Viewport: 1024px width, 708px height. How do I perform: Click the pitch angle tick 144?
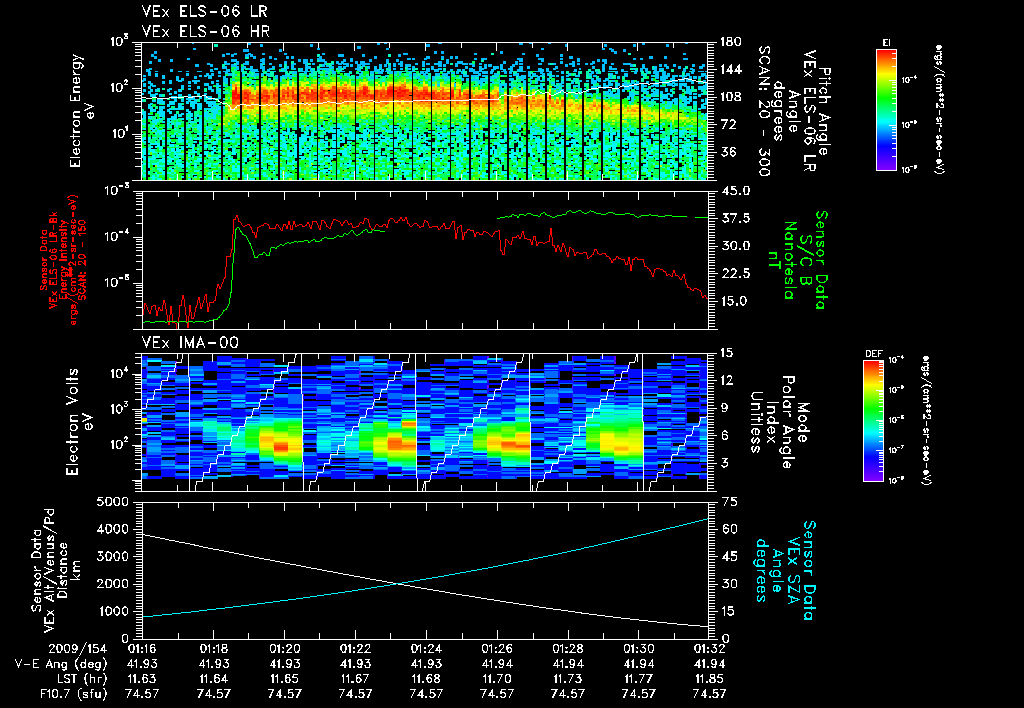(x=729, y=69)
